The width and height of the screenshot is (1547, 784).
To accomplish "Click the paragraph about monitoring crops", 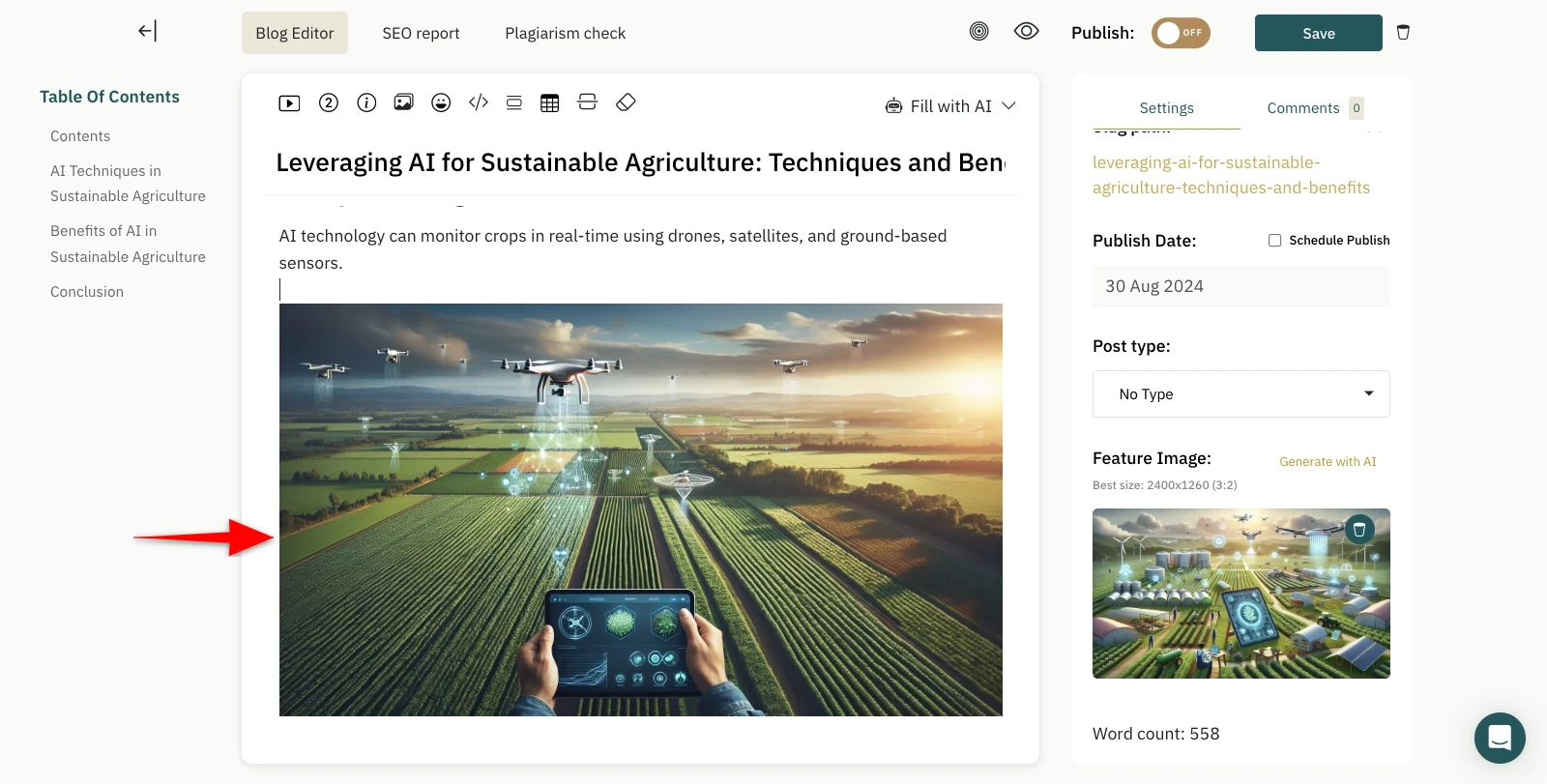I will click(x=613, y=249).
